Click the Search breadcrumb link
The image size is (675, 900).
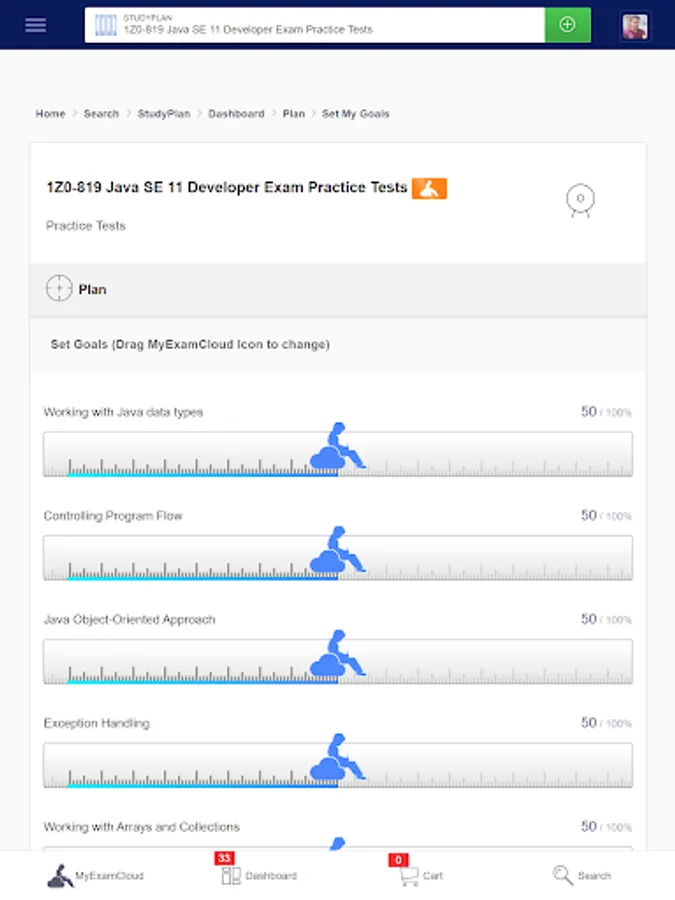click(101, 114)
